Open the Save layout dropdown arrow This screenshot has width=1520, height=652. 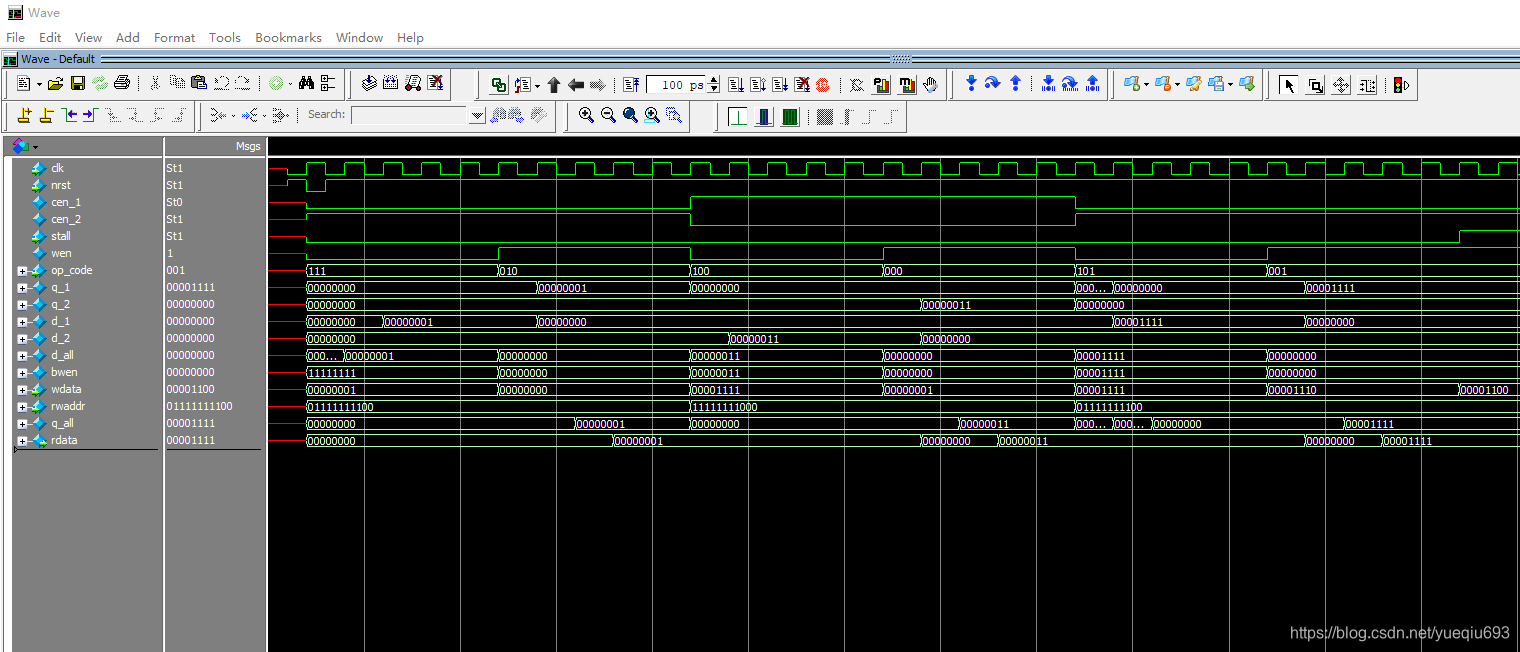pos(1229,85)
